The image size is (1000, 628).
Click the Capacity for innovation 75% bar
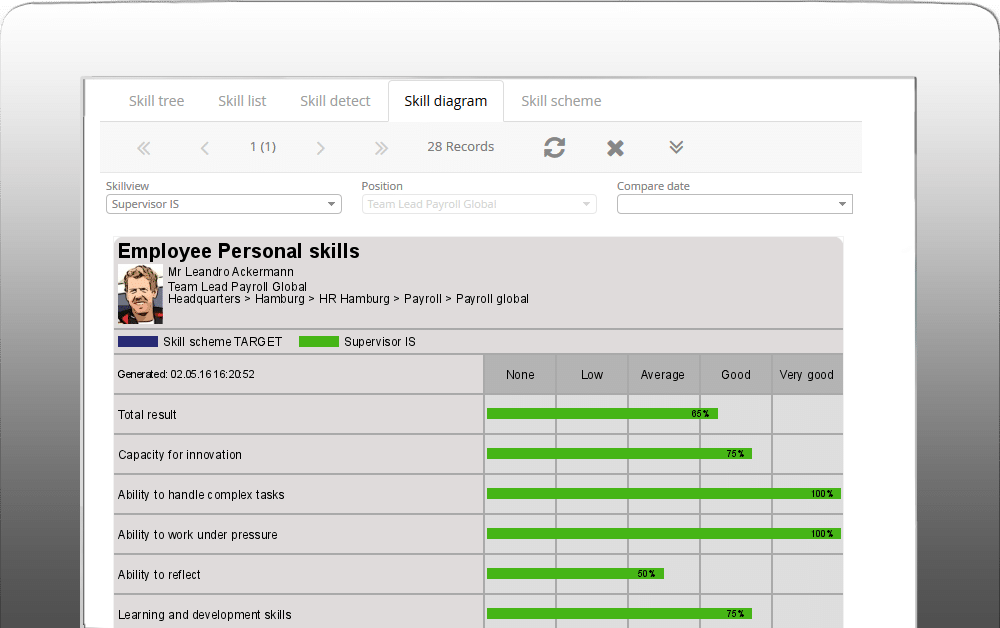tap(619, 454)
